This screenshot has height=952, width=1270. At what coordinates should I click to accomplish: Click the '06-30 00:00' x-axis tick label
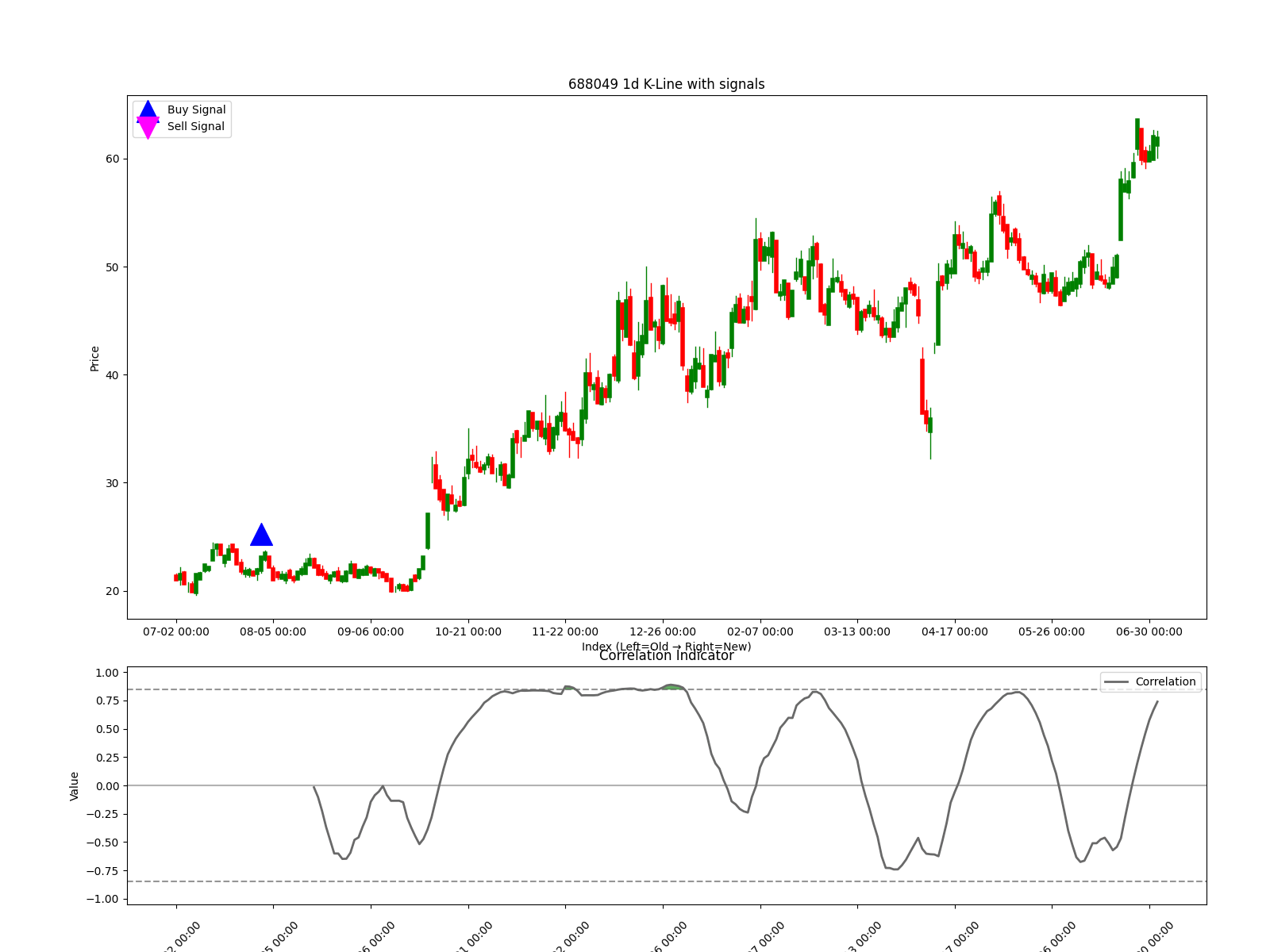click(1149, 631)
